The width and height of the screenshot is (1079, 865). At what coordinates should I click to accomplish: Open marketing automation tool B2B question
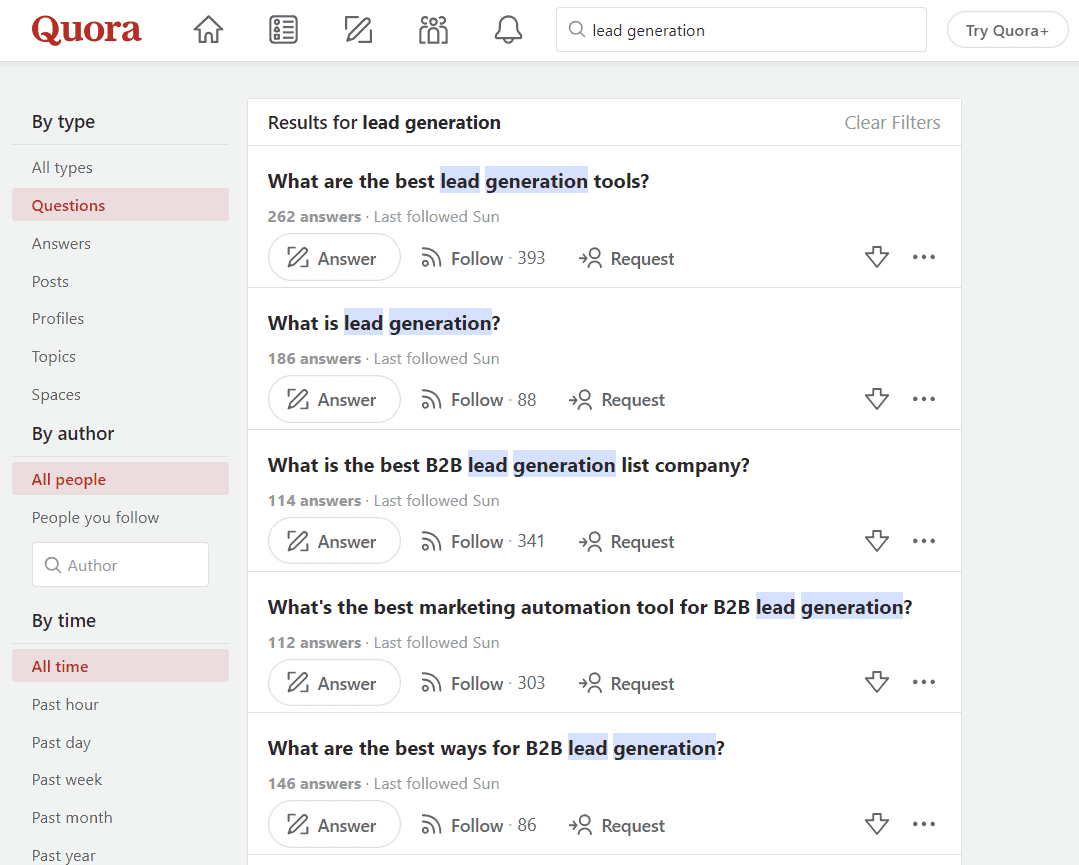(590, 607)
